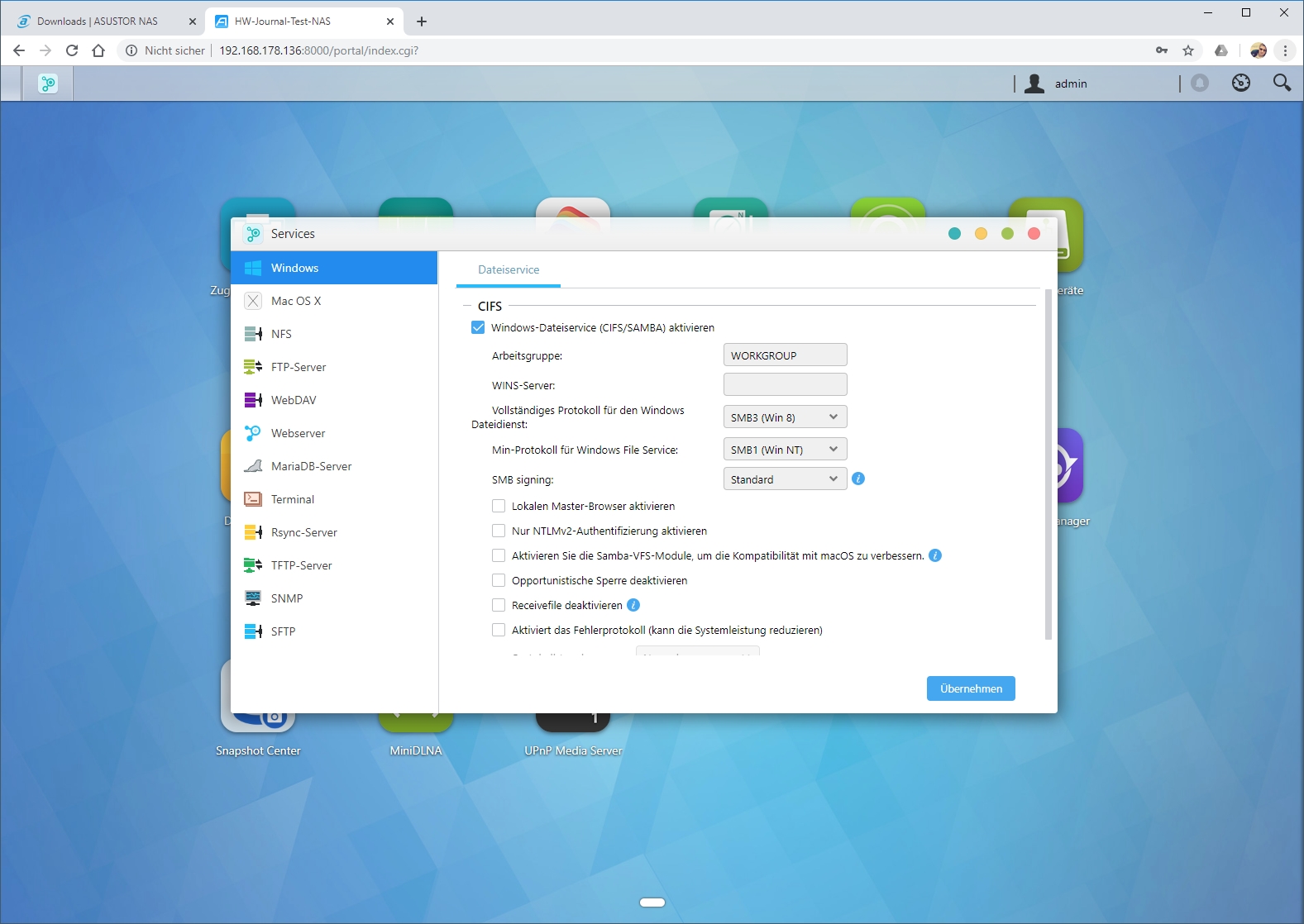Open the ADM main menu icon in taskbar

pyautogui.click(x=48, y=83)
